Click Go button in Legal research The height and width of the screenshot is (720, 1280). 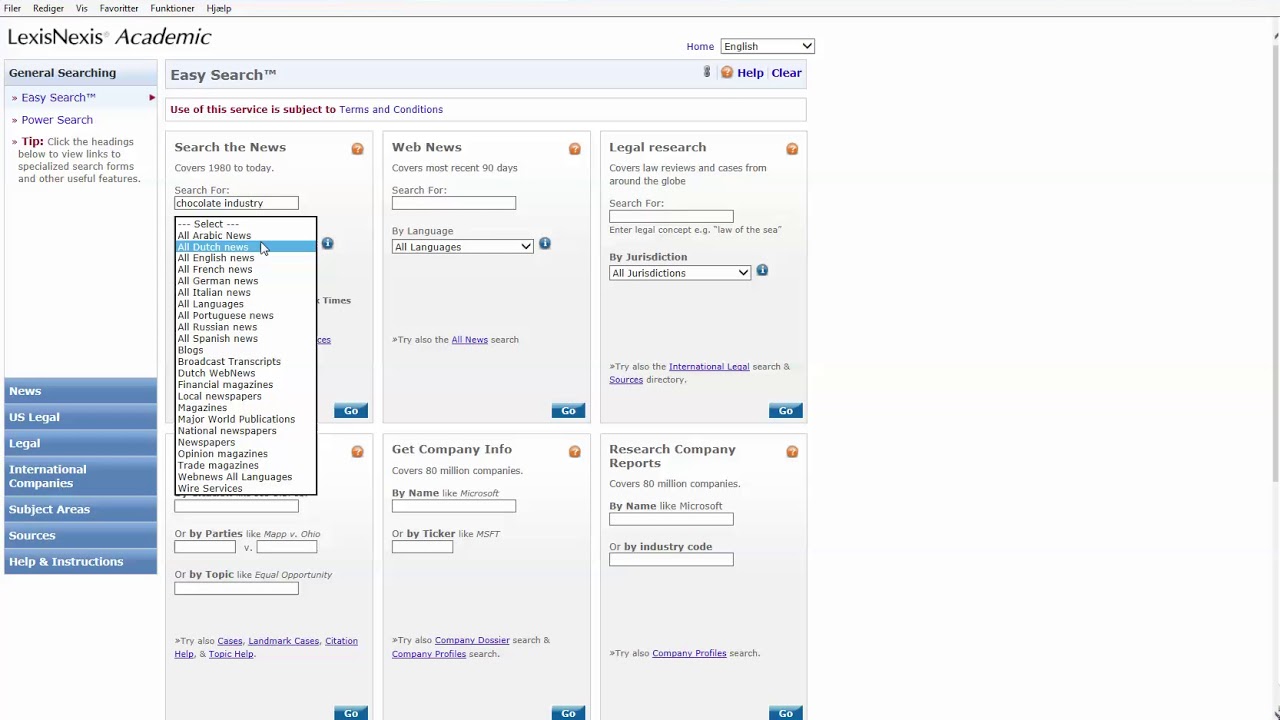coord(786,411)
